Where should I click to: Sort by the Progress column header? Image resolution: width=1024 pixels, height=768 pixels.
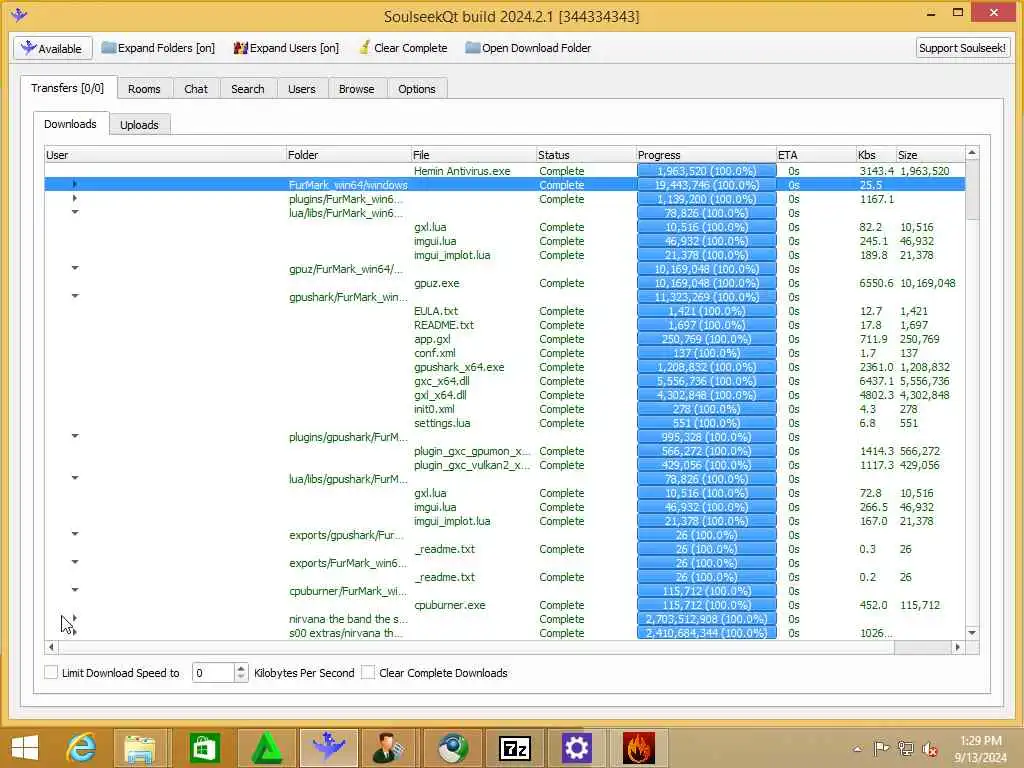[706, 155]
